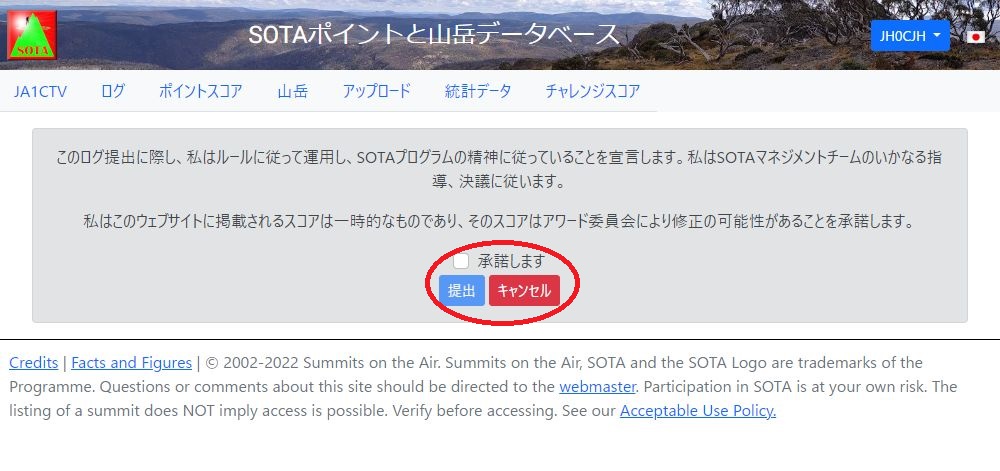Tick the 承諾します checkbox
The width and height of the screenshot is (1000, 471).
tap(461, 261)
